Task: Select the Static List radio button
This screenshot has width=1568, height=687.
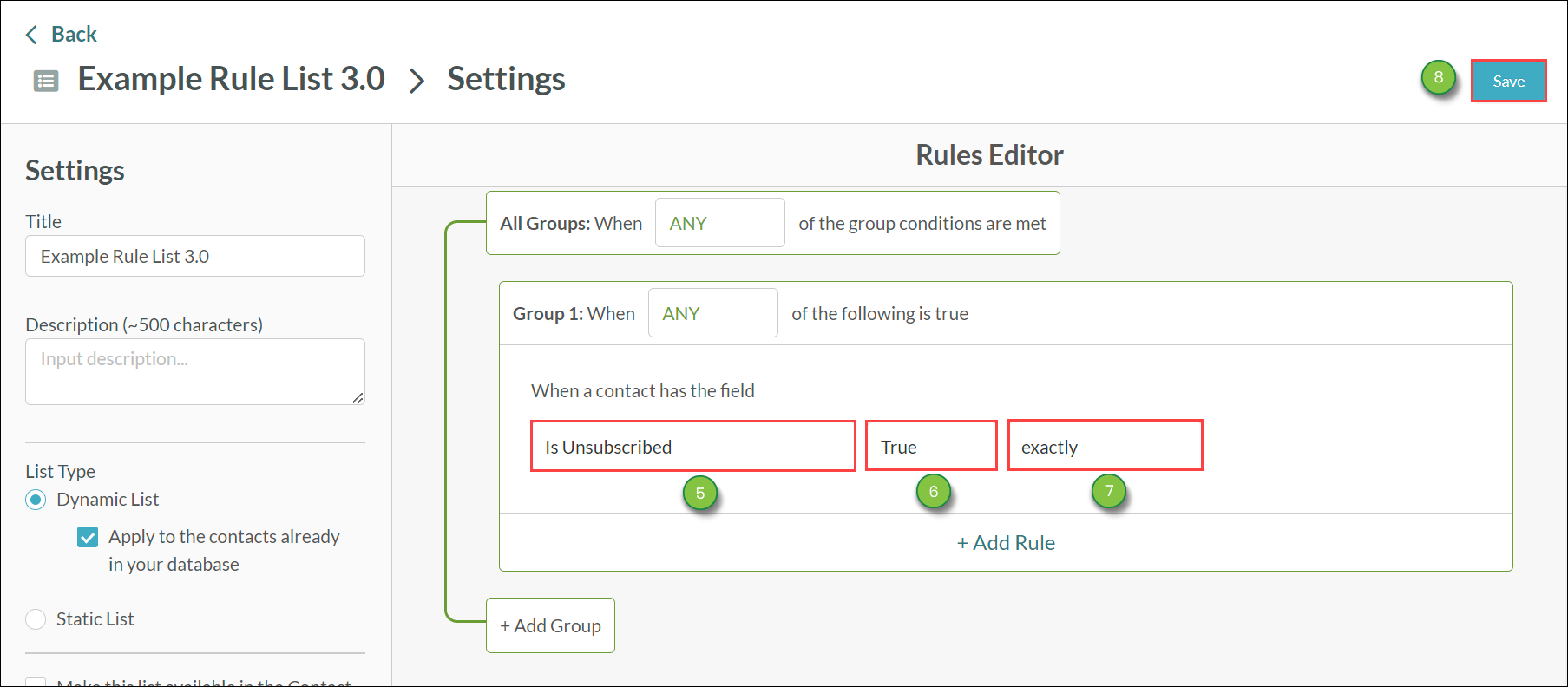Action: tap(36, 619)
